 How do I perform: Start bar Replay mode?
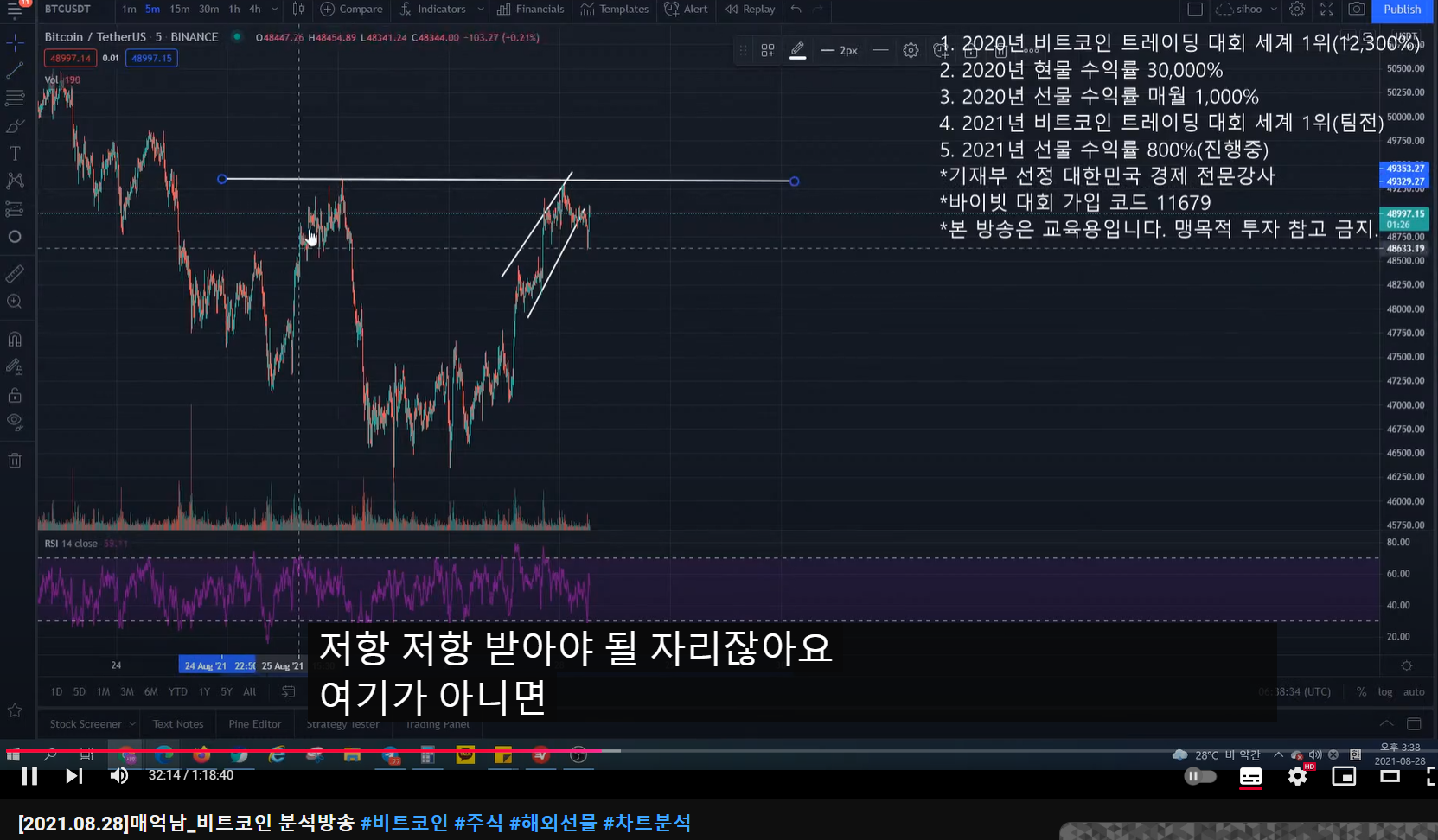pyautogui.click(x=750, y=9)
